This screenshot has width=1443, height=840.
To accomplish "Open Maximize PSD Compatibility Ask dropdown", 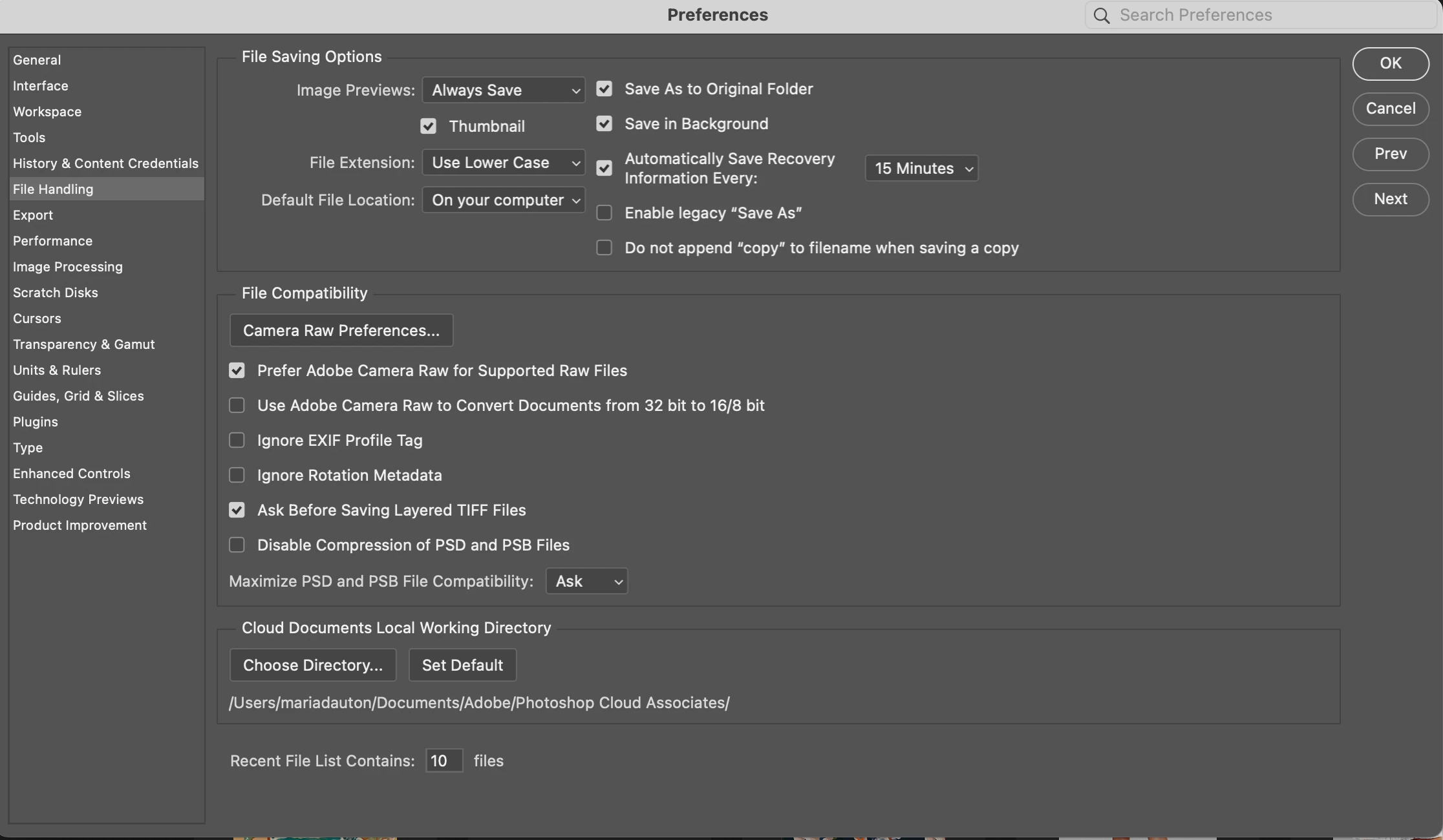I will (x=586, y=582).
